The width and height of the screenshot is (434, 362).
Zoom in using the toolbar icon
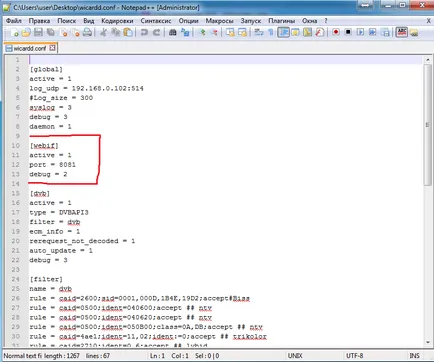[202, 32]
